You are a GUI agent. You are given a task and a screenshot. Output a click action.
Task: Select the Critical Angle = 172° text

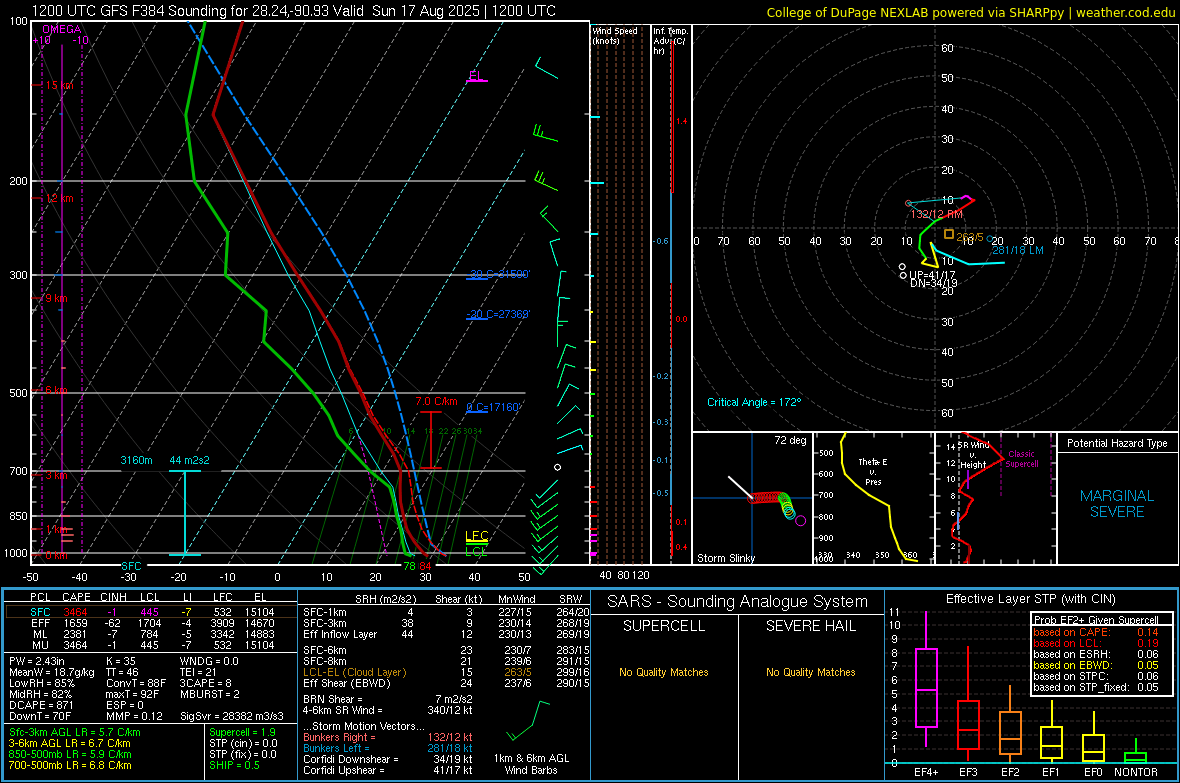click(754, 402)
